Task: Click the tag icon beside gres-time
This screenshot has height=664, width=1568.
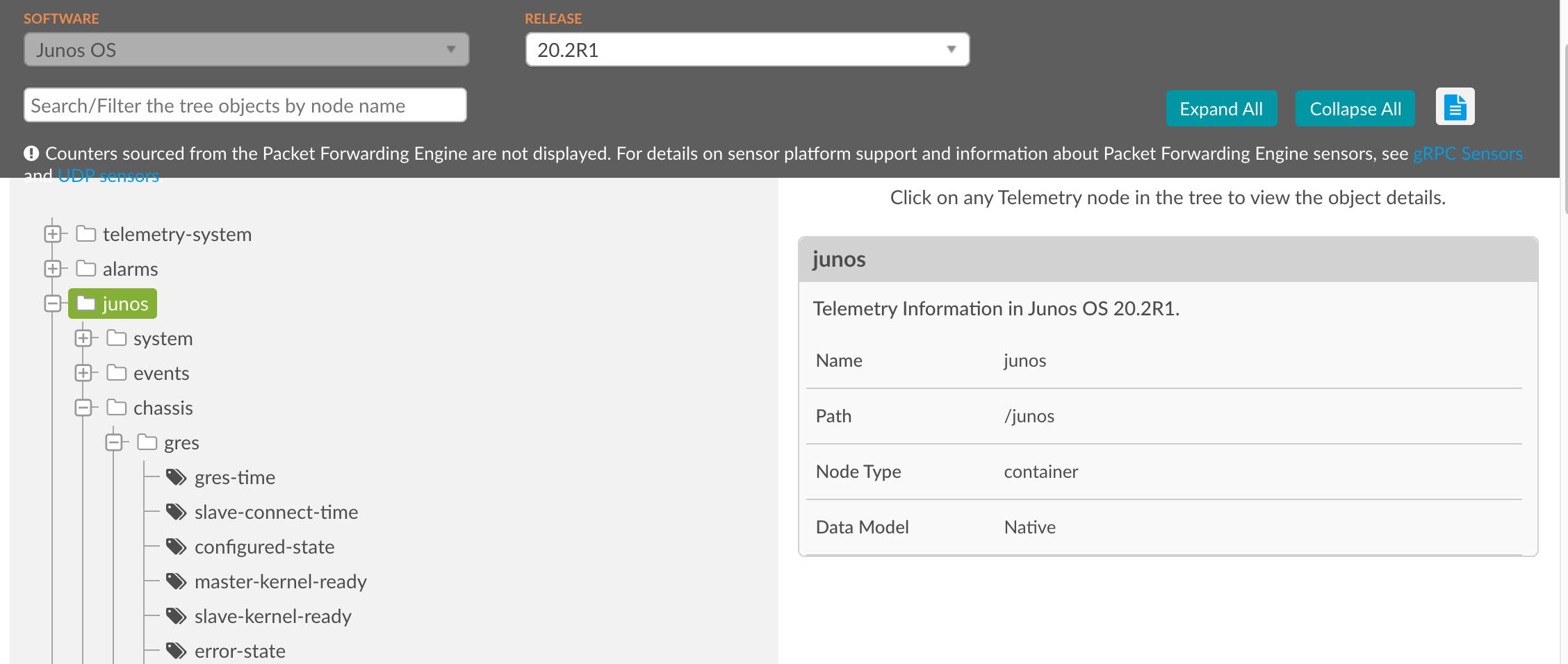Action: pyautogui.click(x=176, y=477)
